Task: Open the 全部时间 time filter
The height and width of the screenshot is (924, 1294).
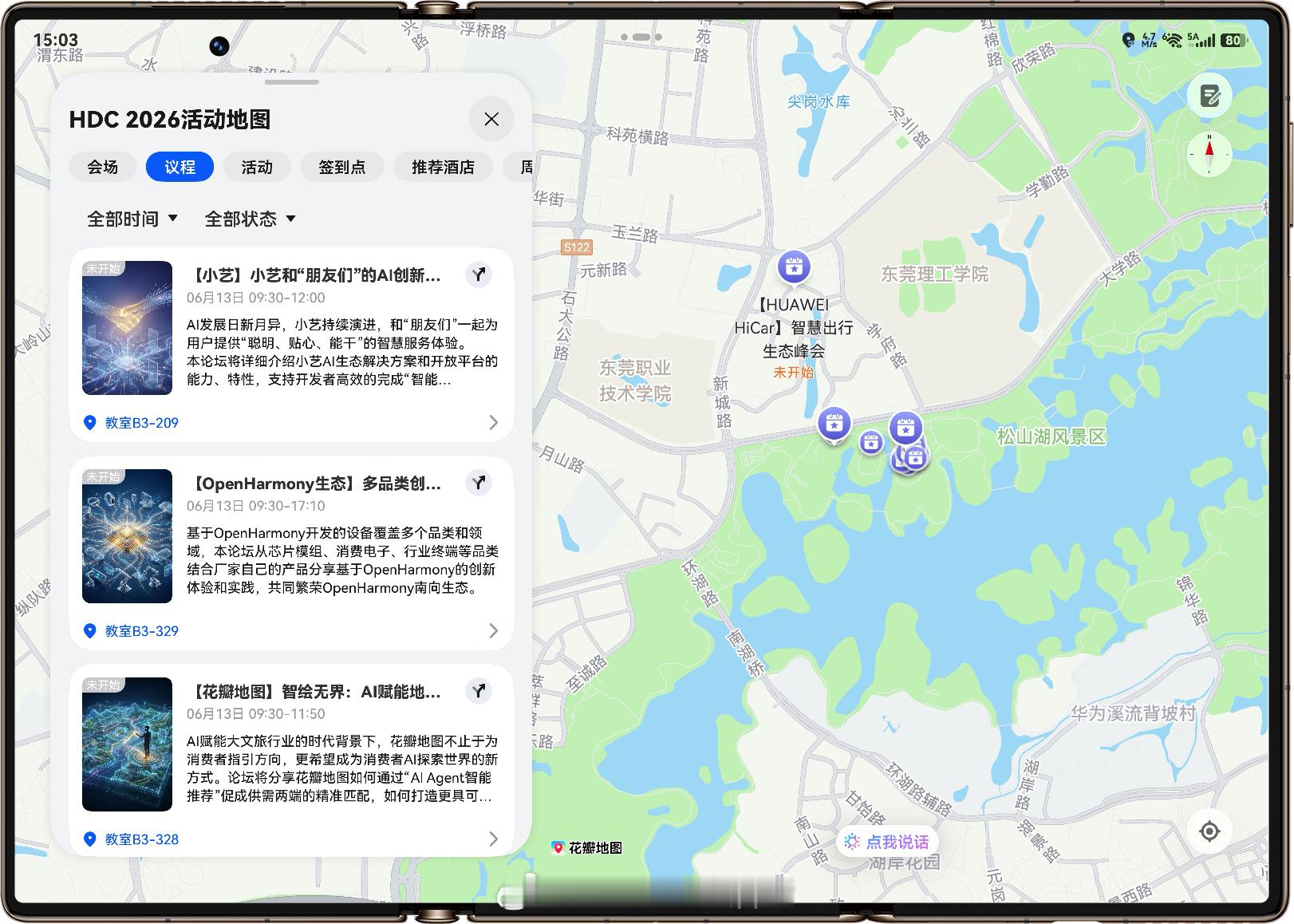Action: point(132,219)
